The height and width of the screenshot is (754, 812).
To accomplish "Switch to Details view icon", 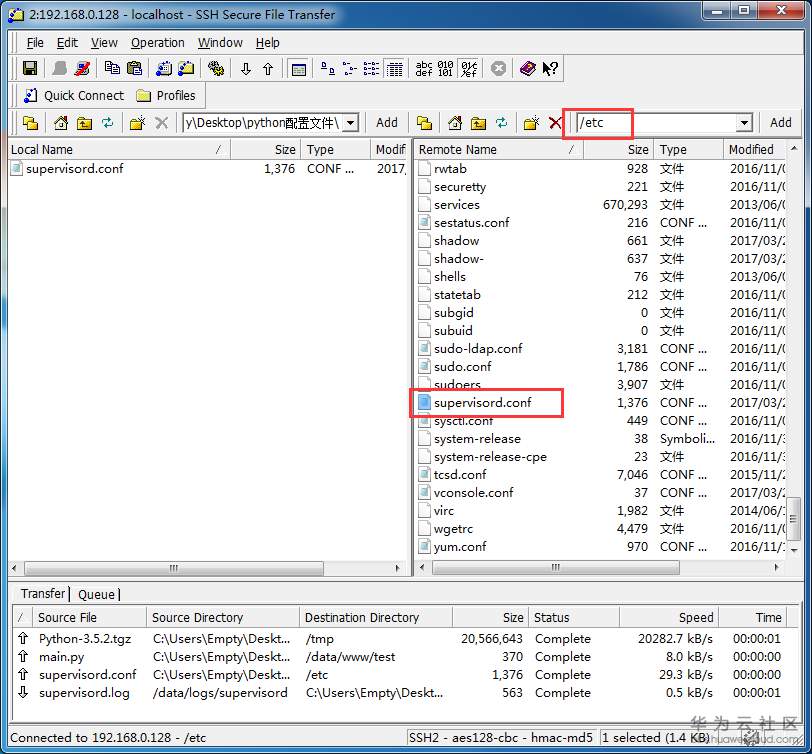I will (x=394, y=68).
